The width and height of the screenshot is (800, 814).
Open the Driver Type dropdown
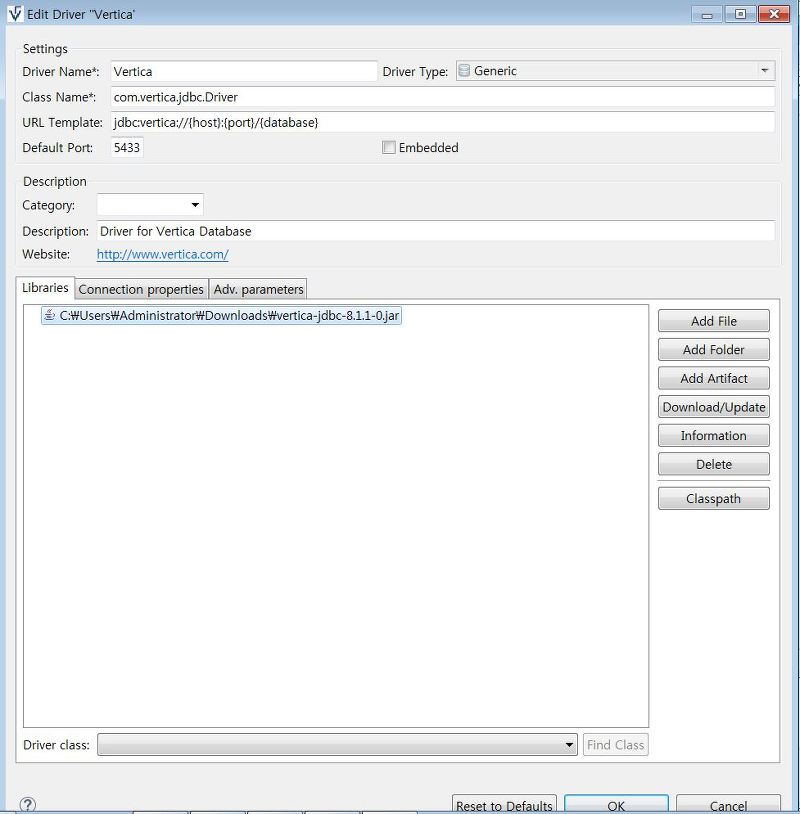[x=615, y=71]
